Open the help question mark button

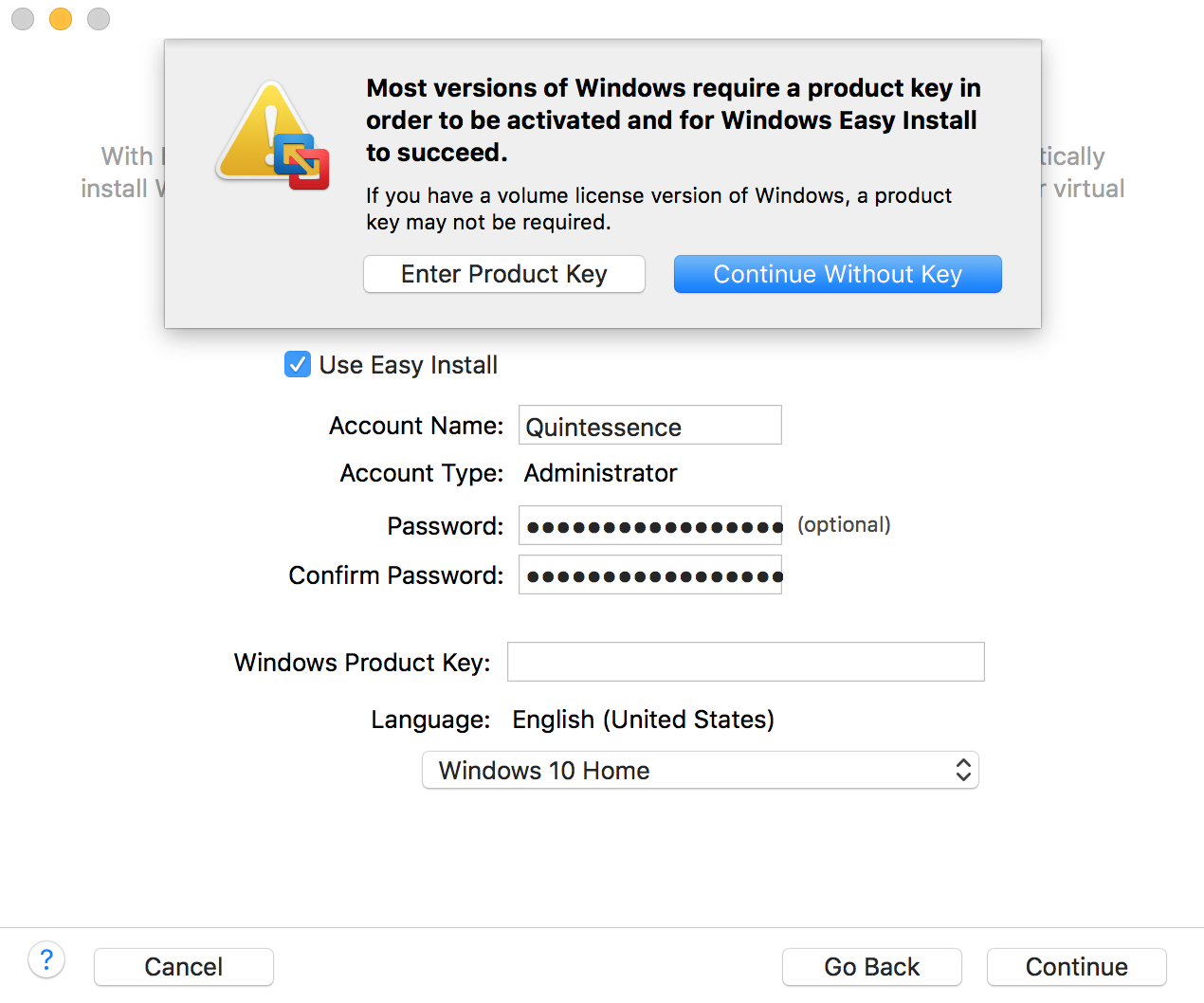click(46, 959)
